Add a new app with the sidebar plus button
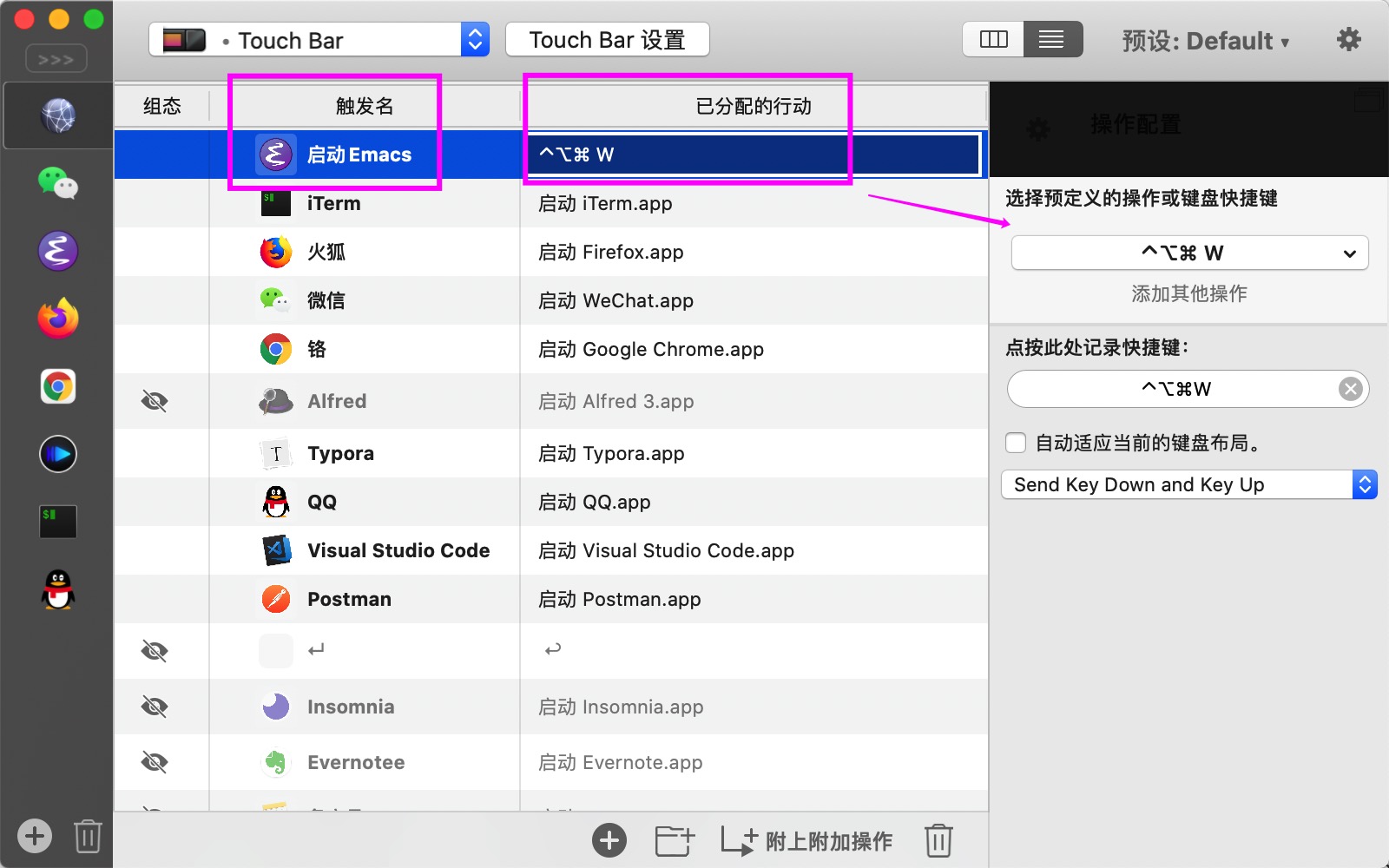 [x=35, y=836]
